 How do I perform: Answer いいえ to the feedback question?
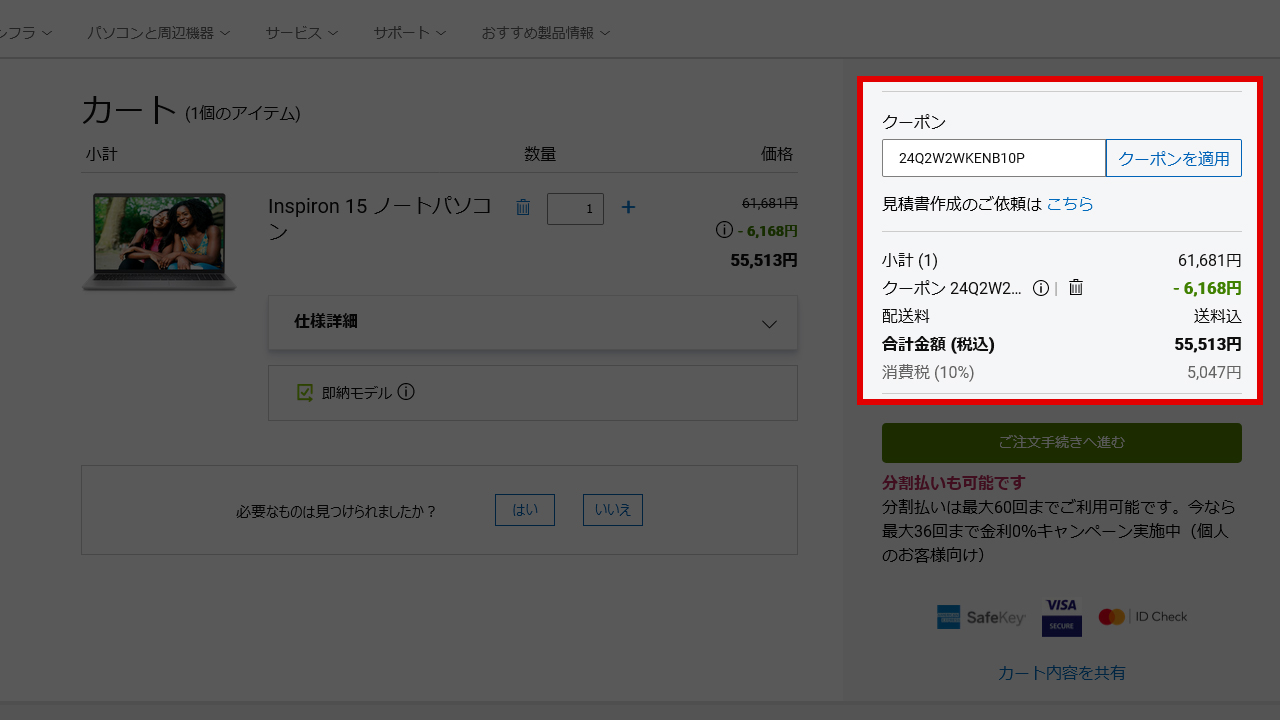[x=613, y=510]
